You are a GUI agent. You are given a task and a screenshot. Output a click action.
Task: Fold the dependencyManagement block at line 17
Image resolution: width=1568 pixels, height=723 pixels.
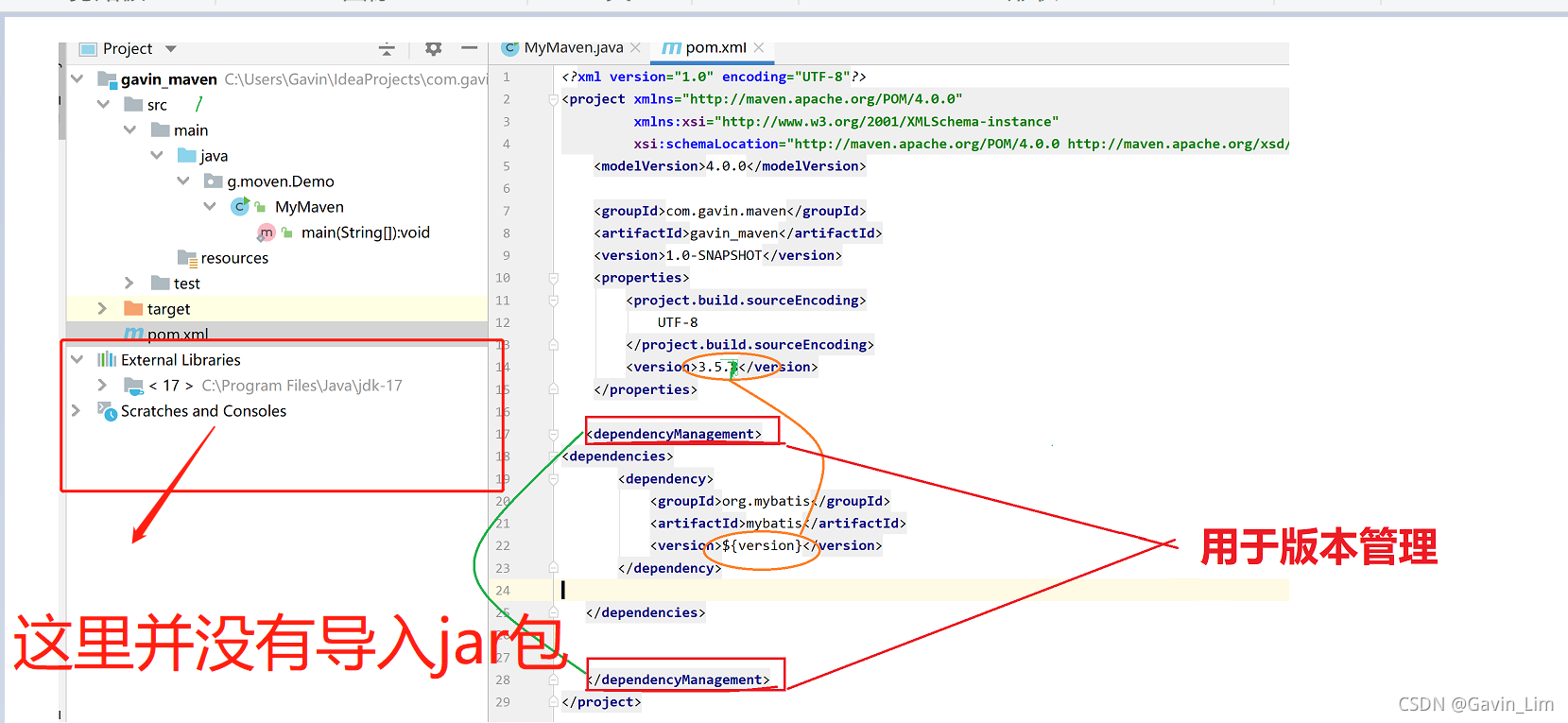click(x=553, y=435)
